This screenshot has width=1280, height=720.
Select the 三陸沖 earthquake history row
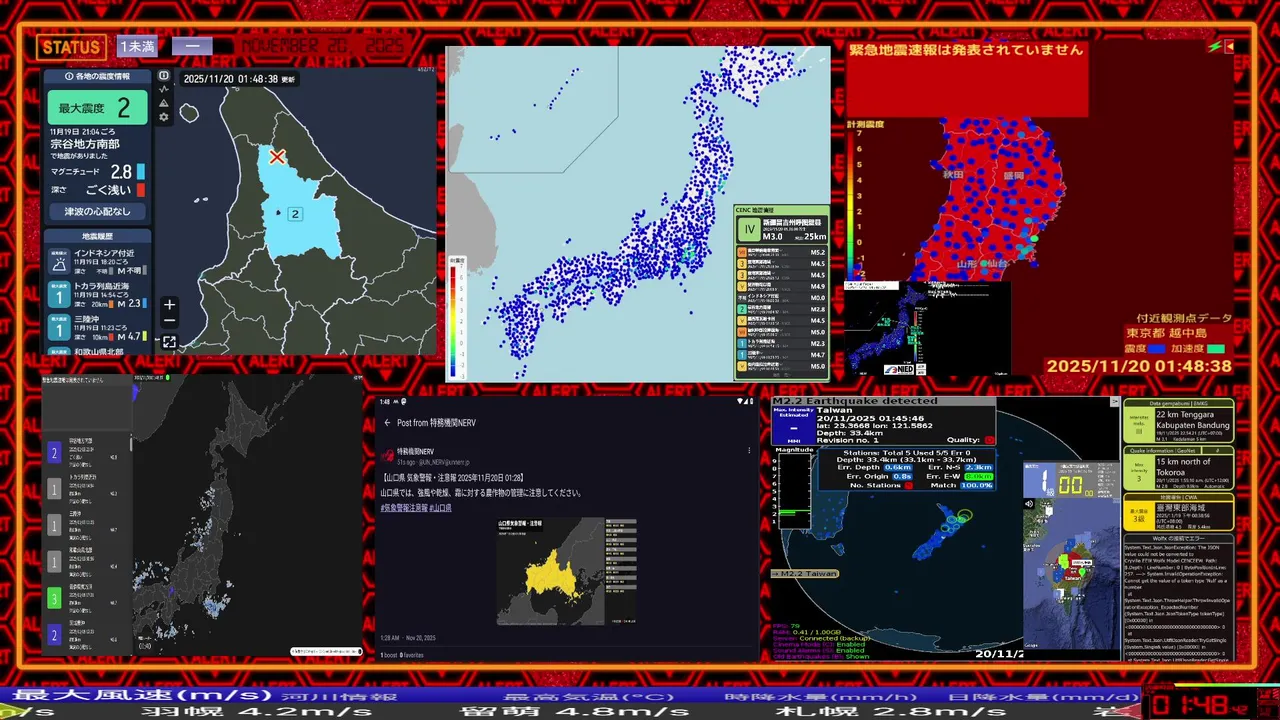pos(97,328)
